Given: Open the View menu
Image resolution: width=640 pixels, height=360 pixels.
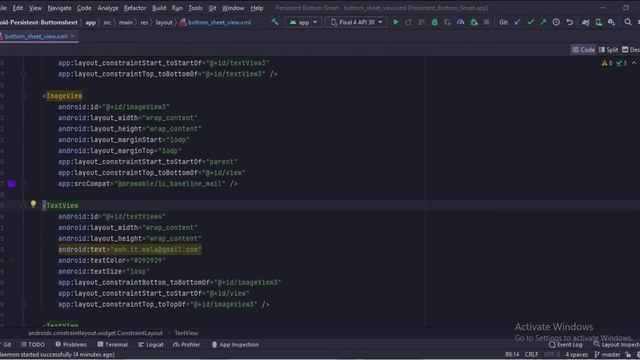Looking at the screenshot, I should coord(35,8).
